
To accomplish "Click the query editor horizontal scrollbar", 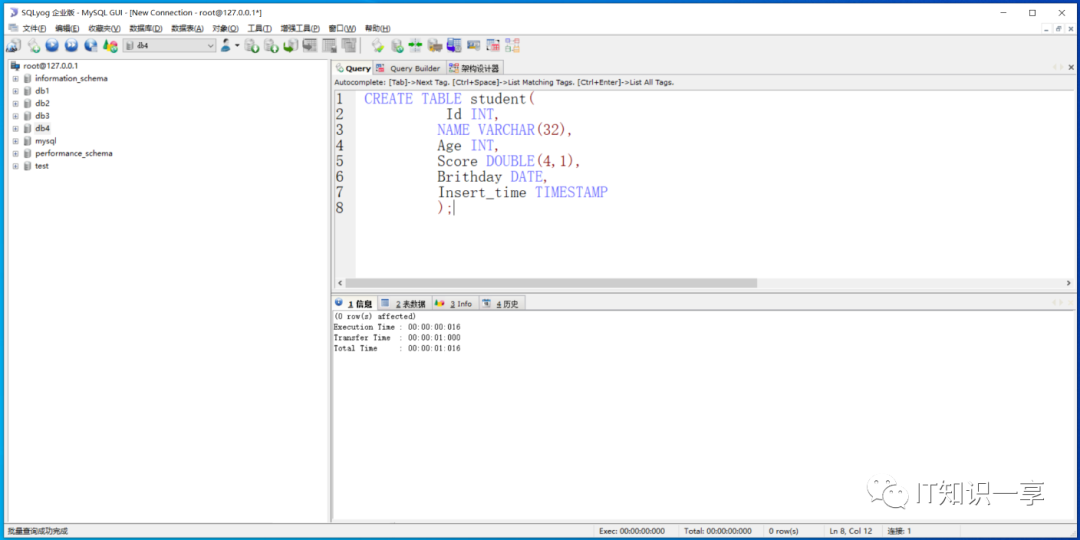I will [550, 283].
